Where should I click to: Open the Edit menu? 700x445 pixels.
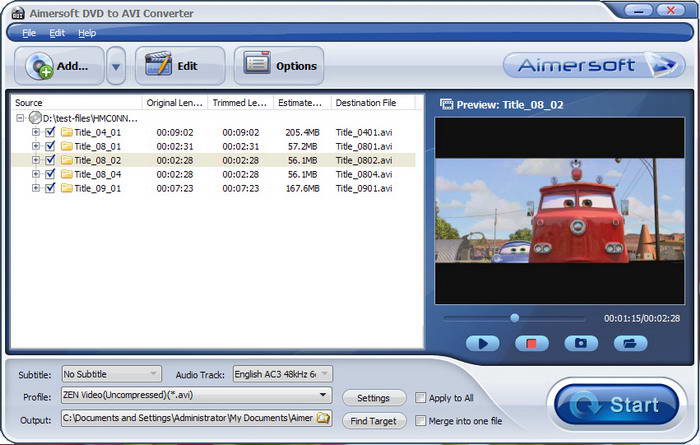tap(57, 33)
